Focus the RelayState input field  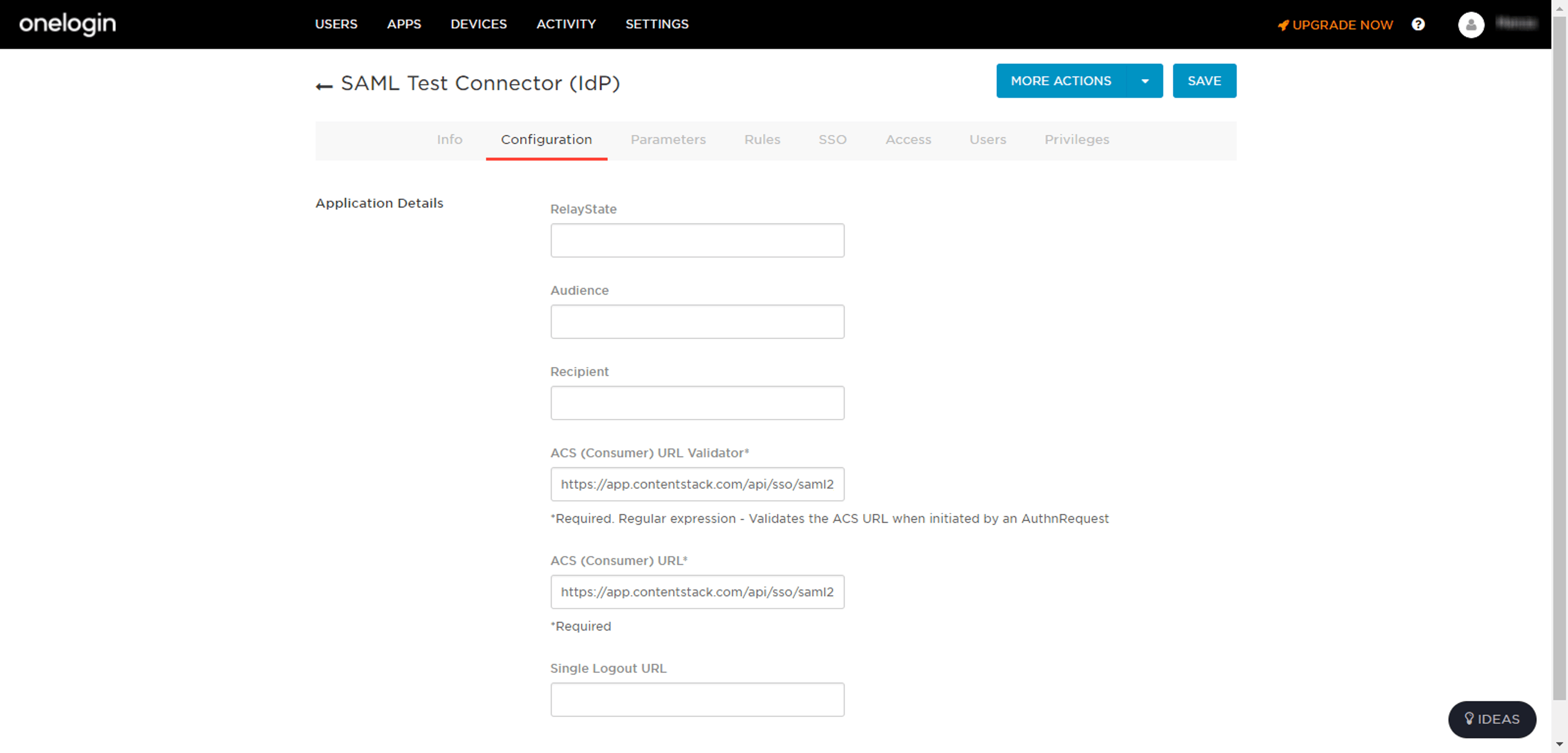697,240
